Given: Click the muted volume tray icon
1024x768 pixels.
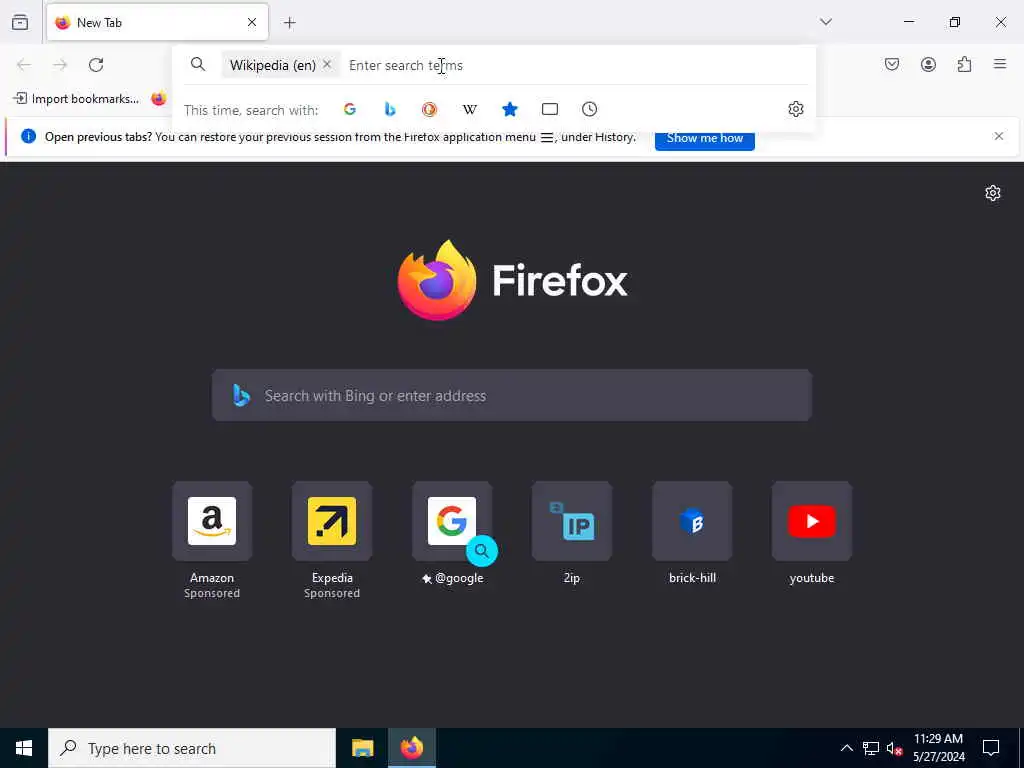Looking at the screenshot, I should [x=894, y=748].
